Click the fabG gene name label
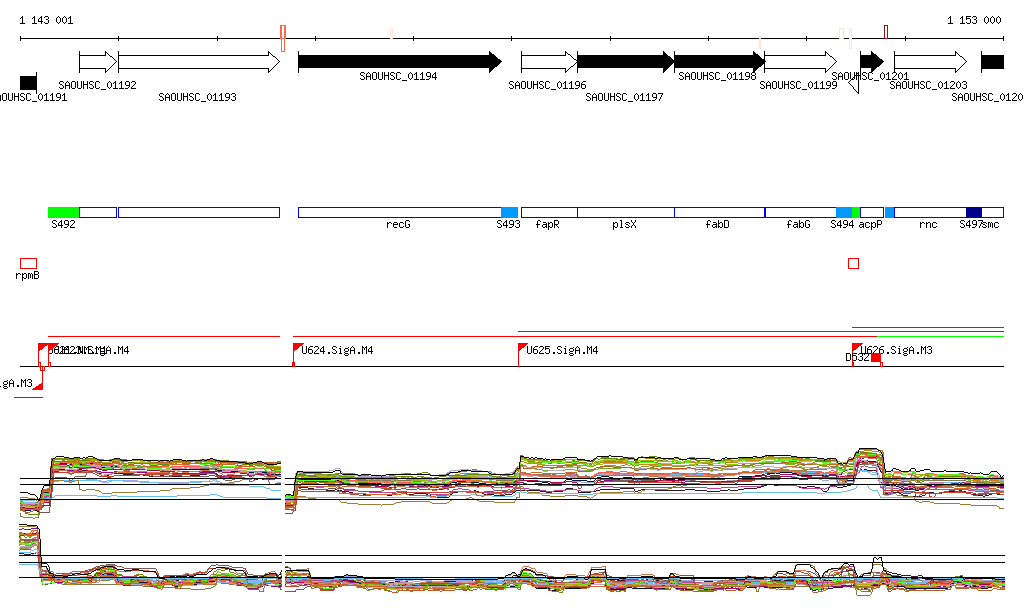Screen dimensions: 1024x611 [798, 225]
